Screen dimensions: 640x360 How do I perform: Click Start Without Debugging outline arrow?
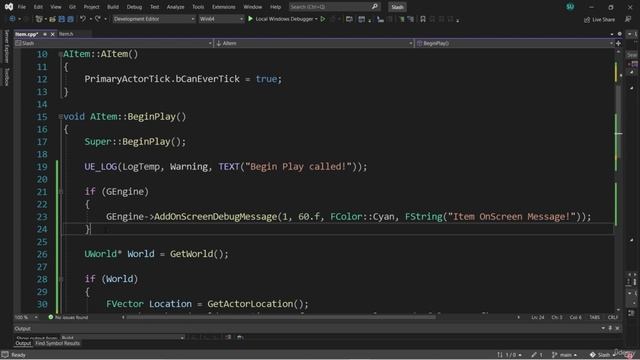(323, 19)
